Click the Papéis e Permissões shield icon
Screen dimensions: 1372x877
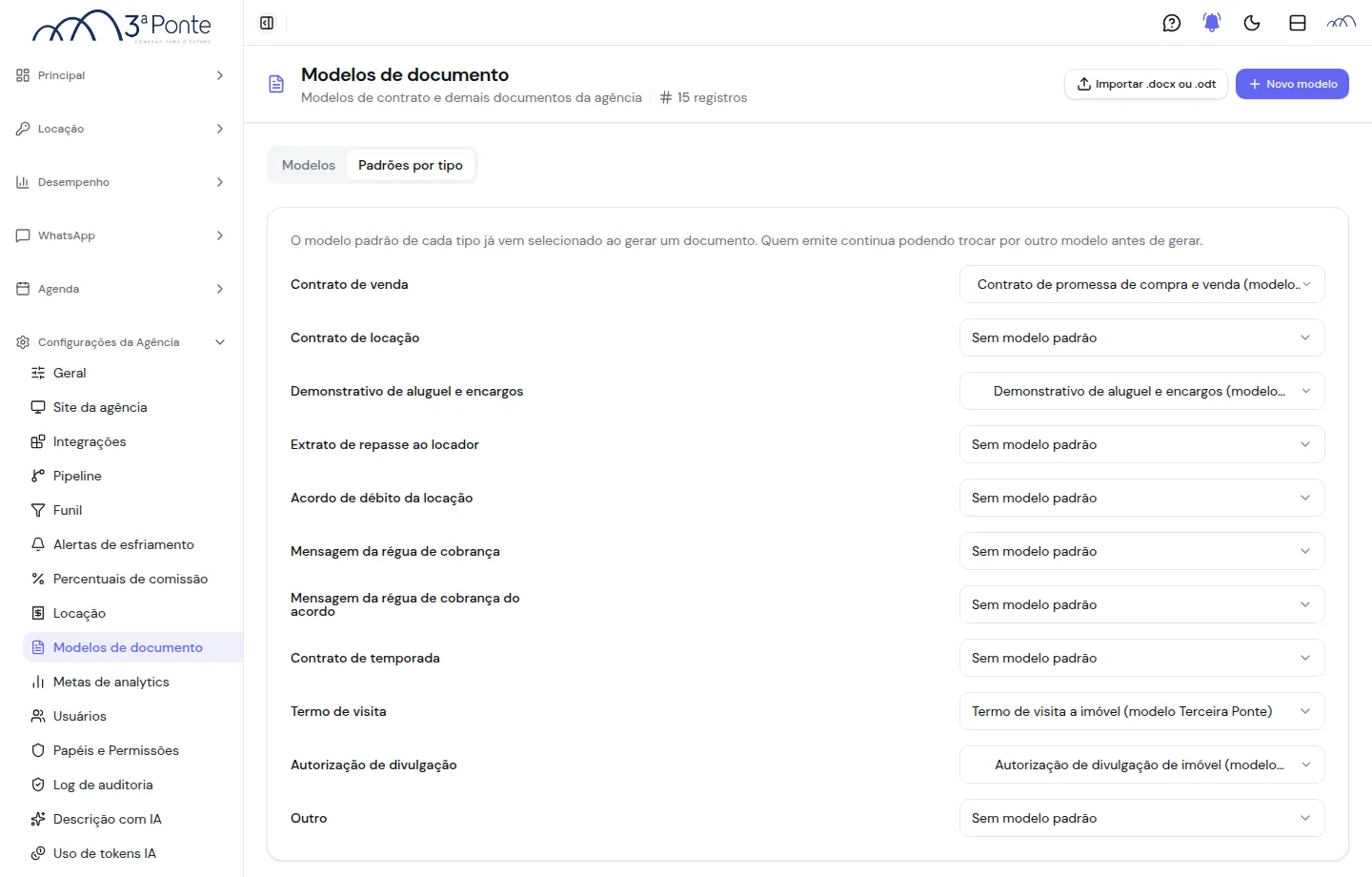click(x=38, y=750)
